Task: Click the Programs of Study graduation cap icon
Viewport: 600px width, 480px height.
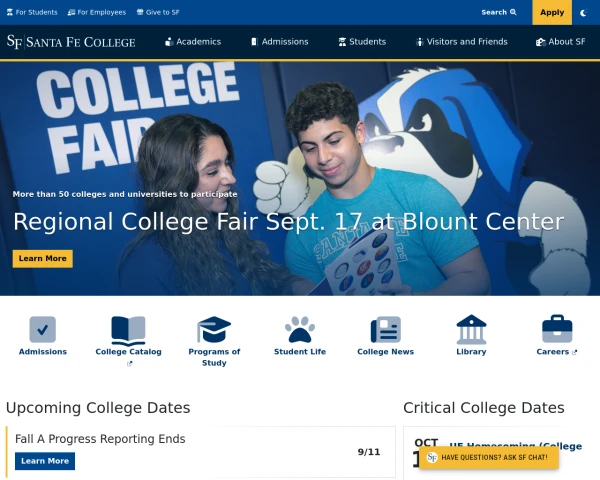Action: coord(214,330)
